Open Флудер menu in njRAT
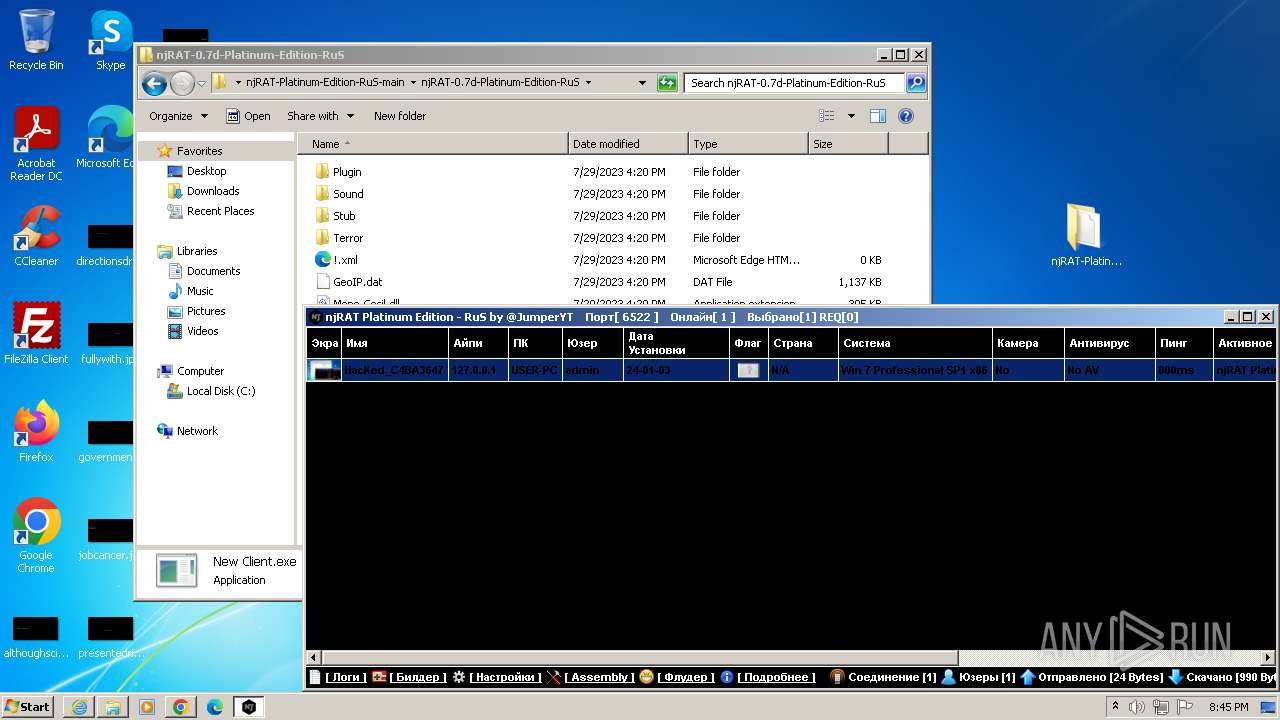Viewport: 1280px width, 720px height. pyautogui.click(x=686, y=677)
